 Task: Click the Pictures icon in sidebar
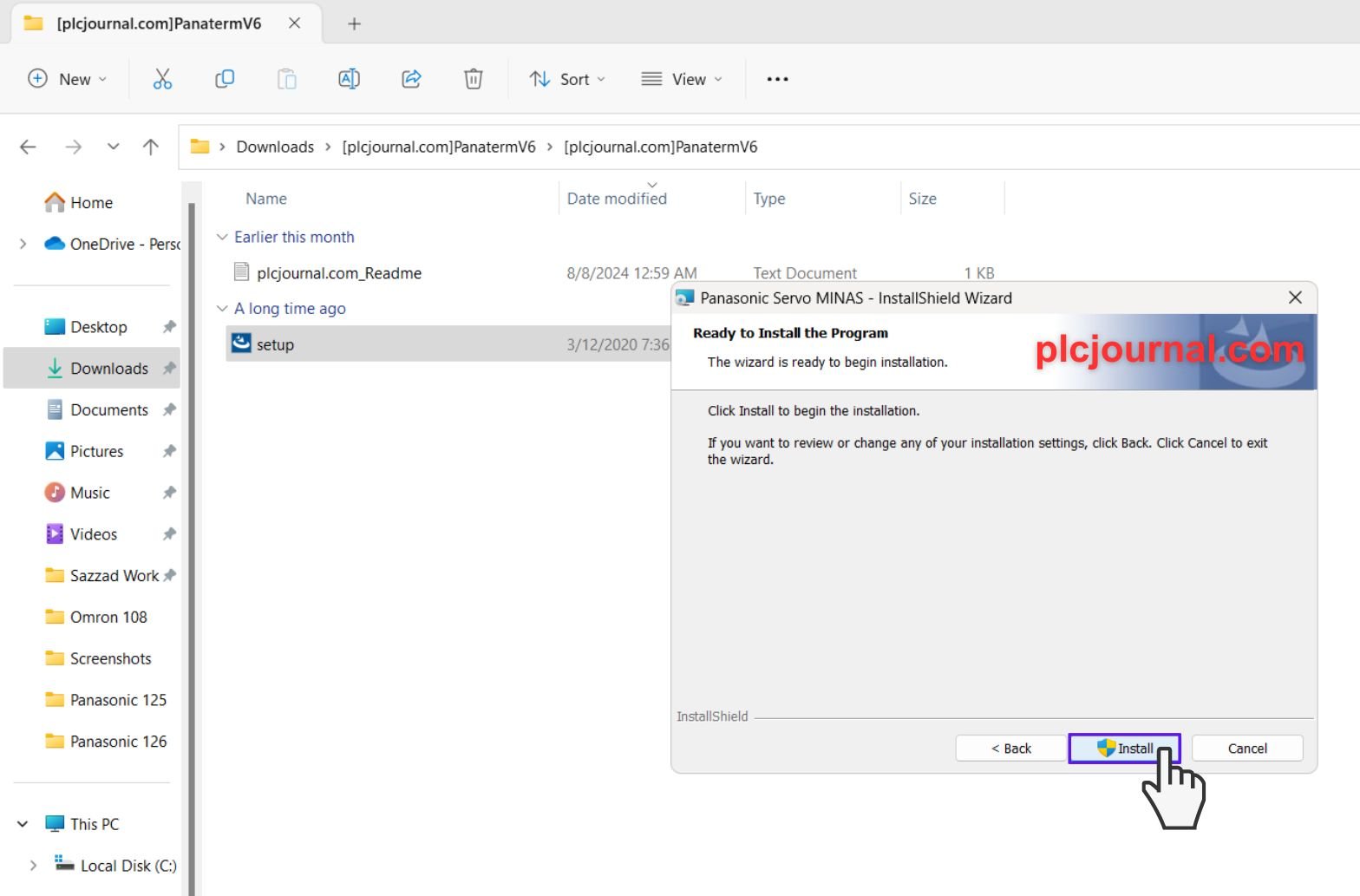(x=55, y=451)
